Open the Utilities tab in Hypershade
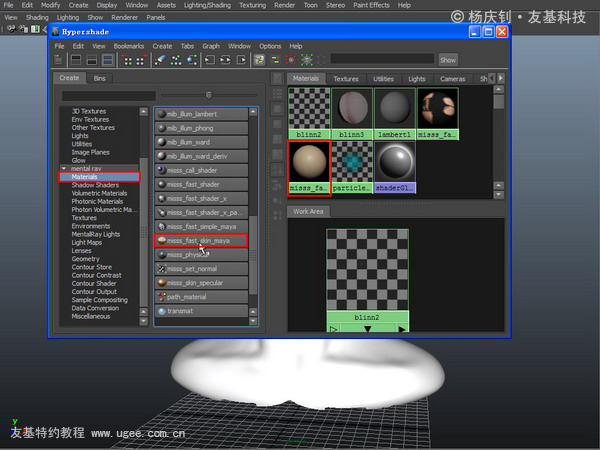Image resolution: width=600 pixels, height=450 pixels. pyautogui.click(x=383, y=79)
